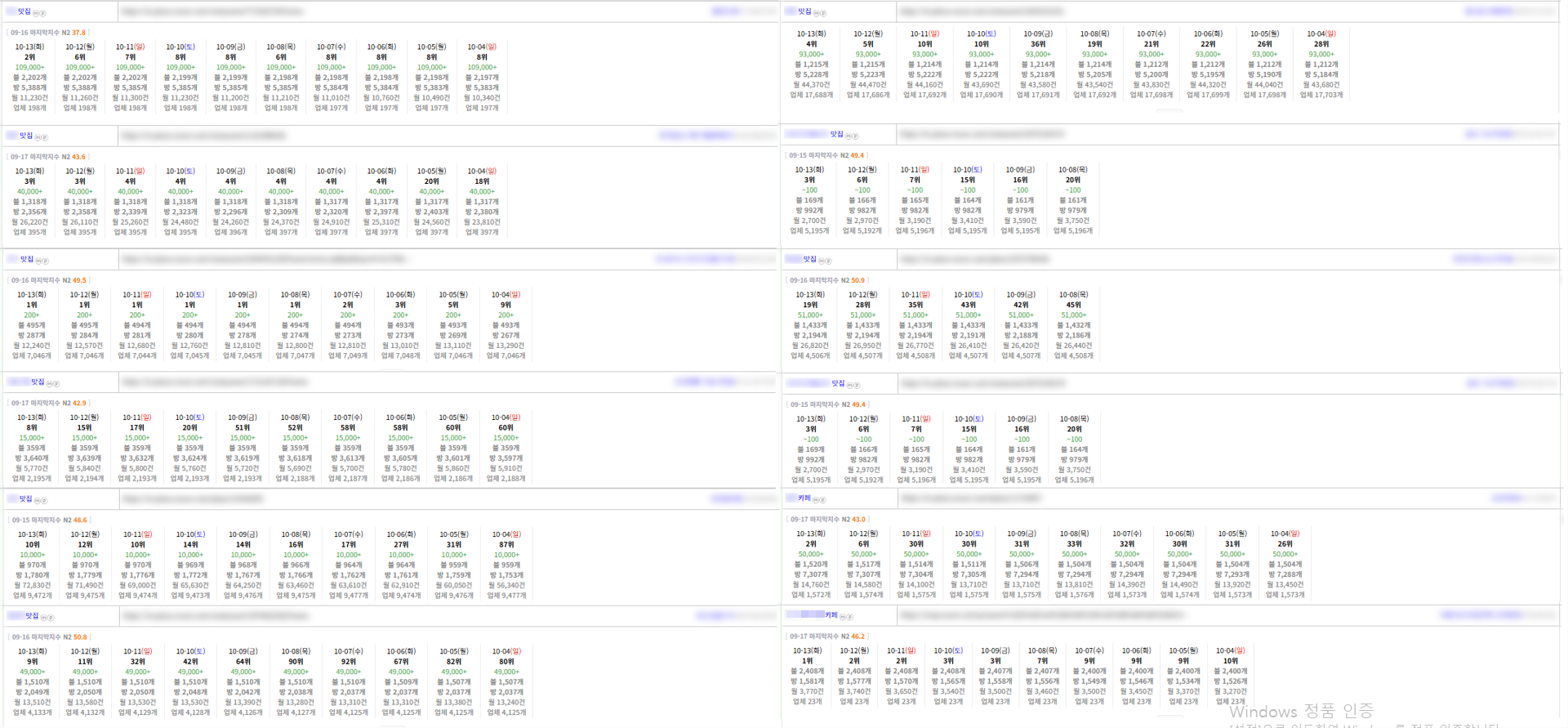Click the '업체 9,472개' value
The width and height of the screenshot is (1568, 728).
point(32,596)
